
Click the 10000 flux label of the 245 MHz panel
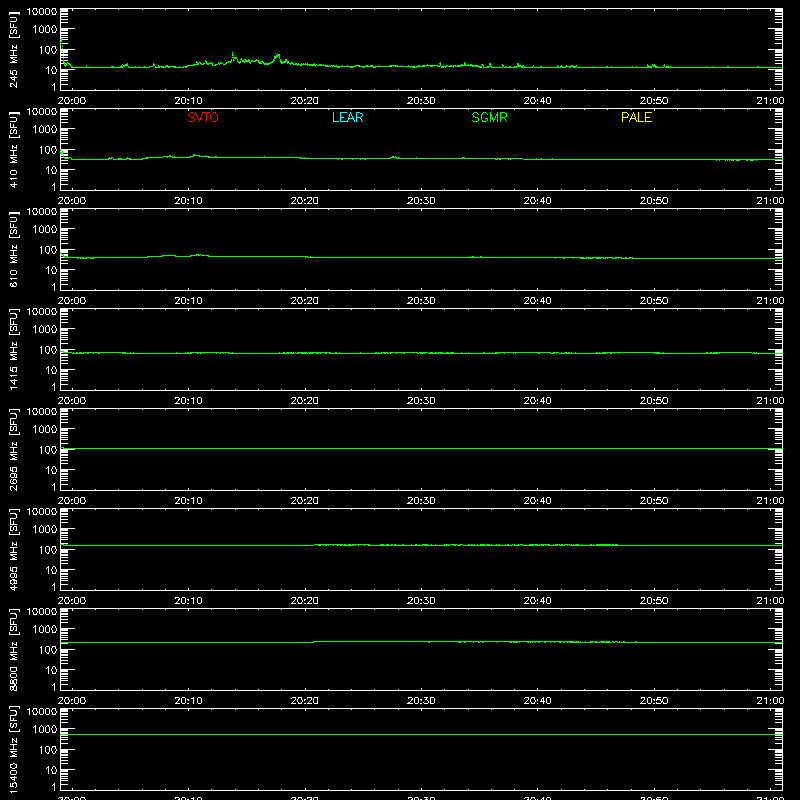[42, 12]
